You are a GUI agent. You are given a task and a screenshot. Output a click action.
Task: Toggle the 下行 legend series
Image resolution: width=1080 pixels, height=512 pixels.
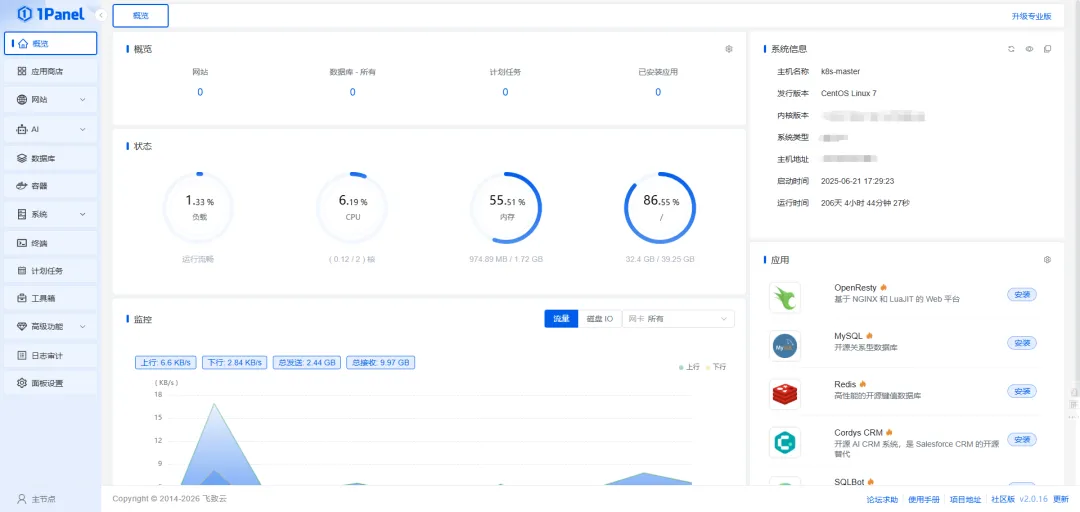pos(716,367)
